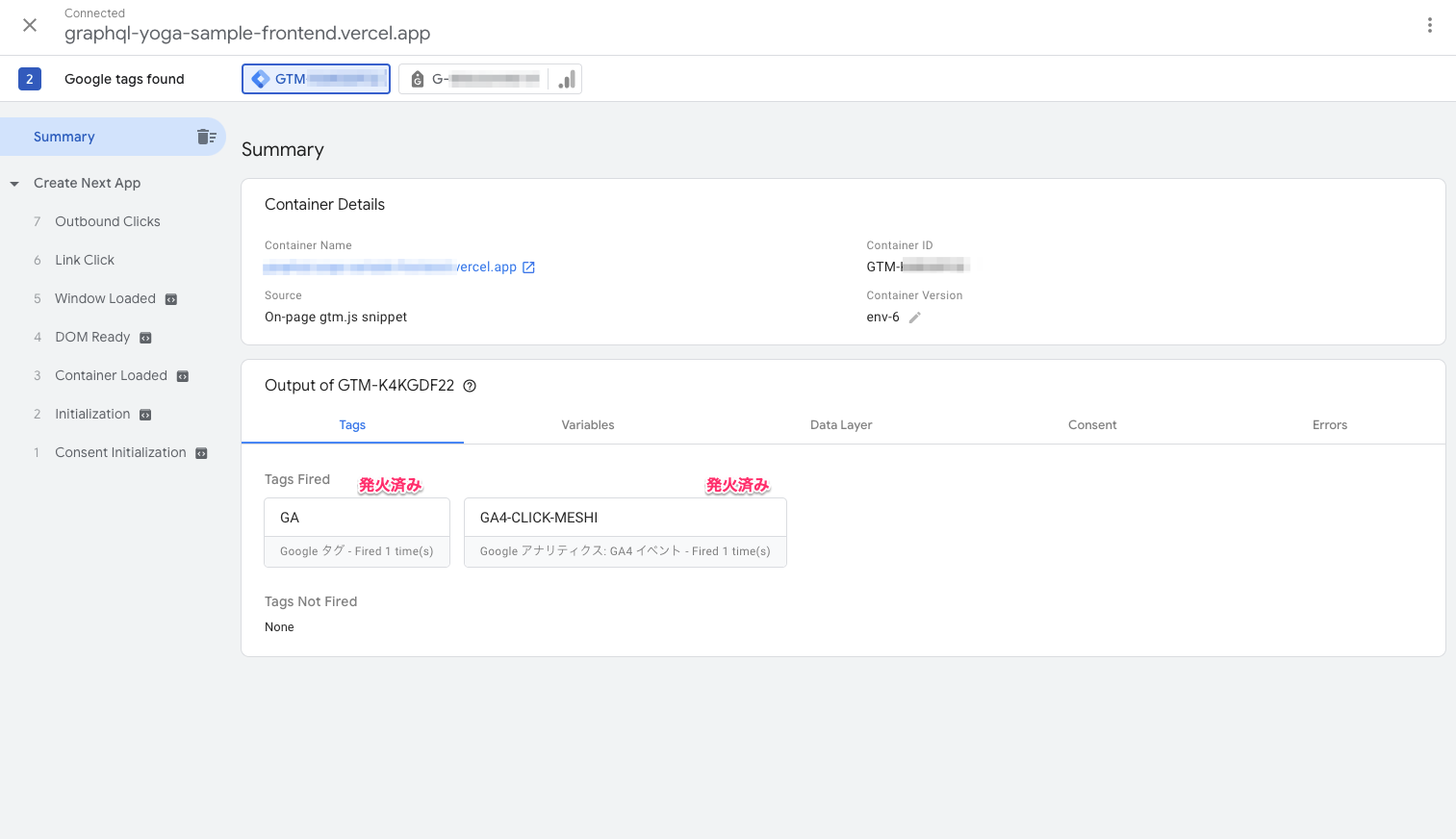Select the GTM container tag chip
The image size is (1456, 839).
click(316, 79)
